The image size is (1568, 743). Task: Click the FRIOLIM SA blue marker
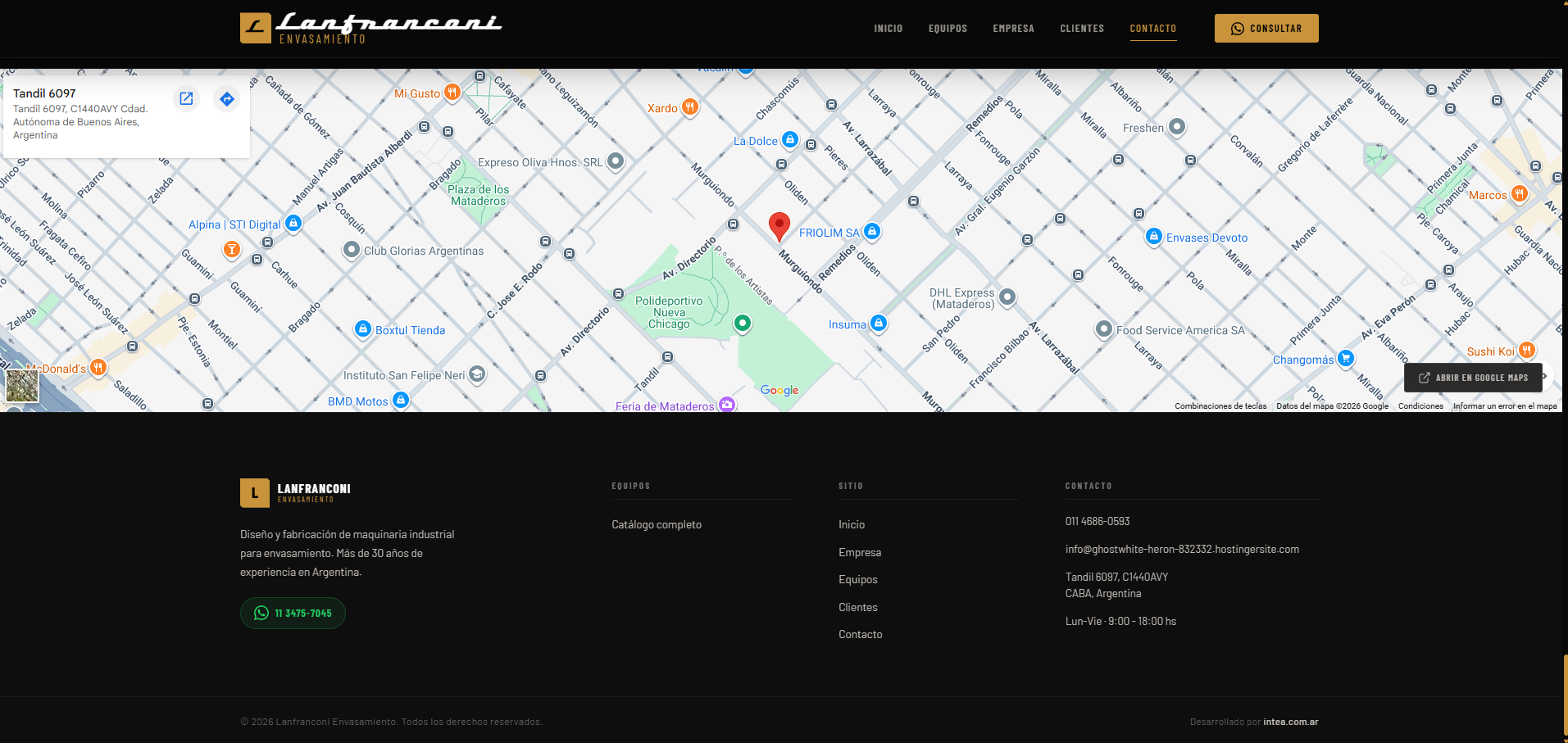[871, 232]
